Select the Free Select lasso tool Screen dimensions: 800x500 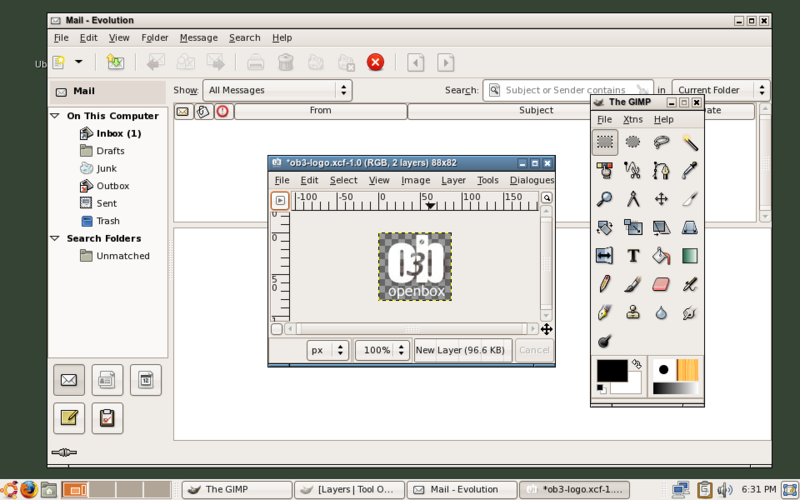point(661,142)
